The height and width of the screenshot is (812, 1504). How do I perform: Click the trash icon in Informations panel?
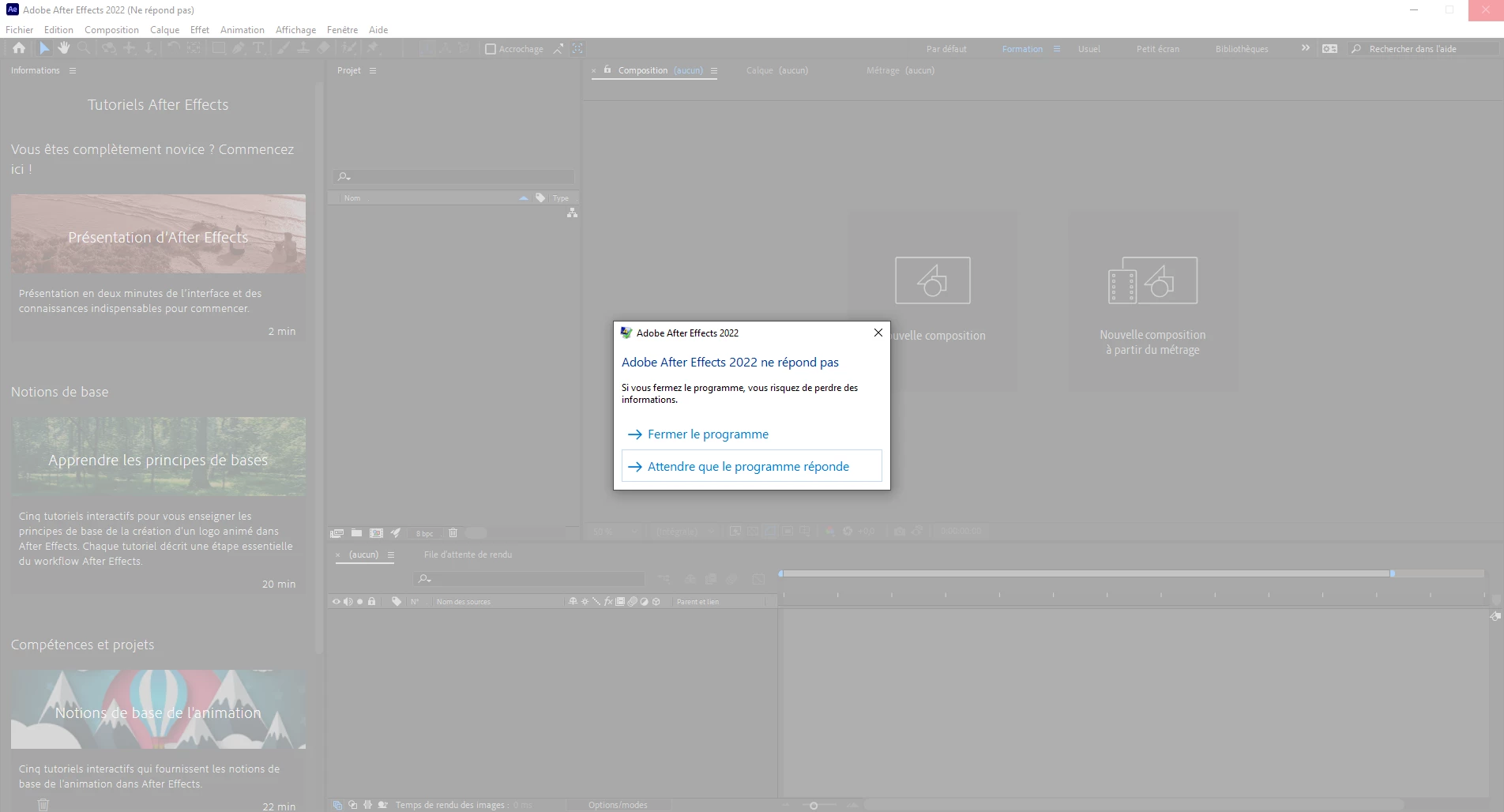(x=43, y=805)
